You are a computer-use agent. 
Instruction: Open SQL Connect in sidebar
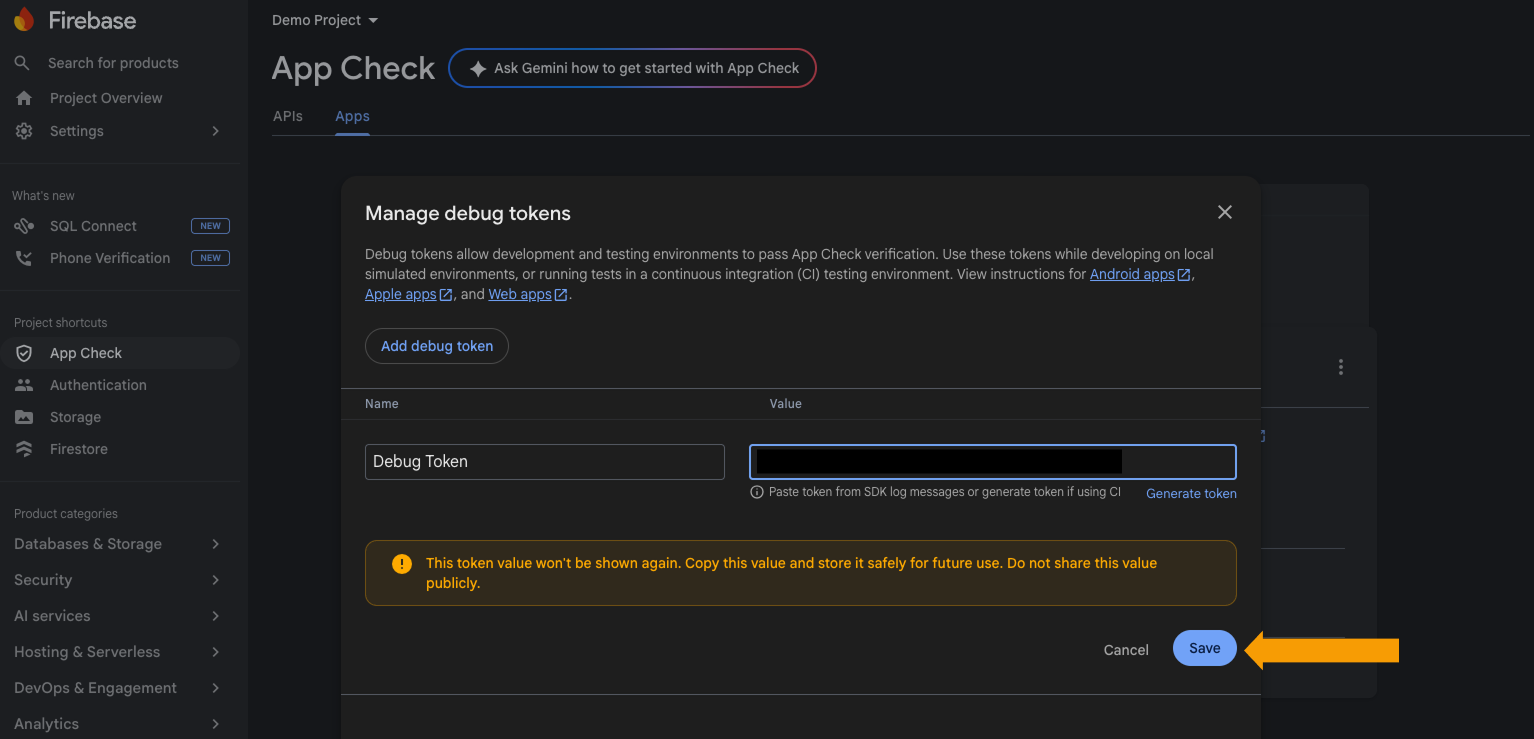[x=93, y=226]
